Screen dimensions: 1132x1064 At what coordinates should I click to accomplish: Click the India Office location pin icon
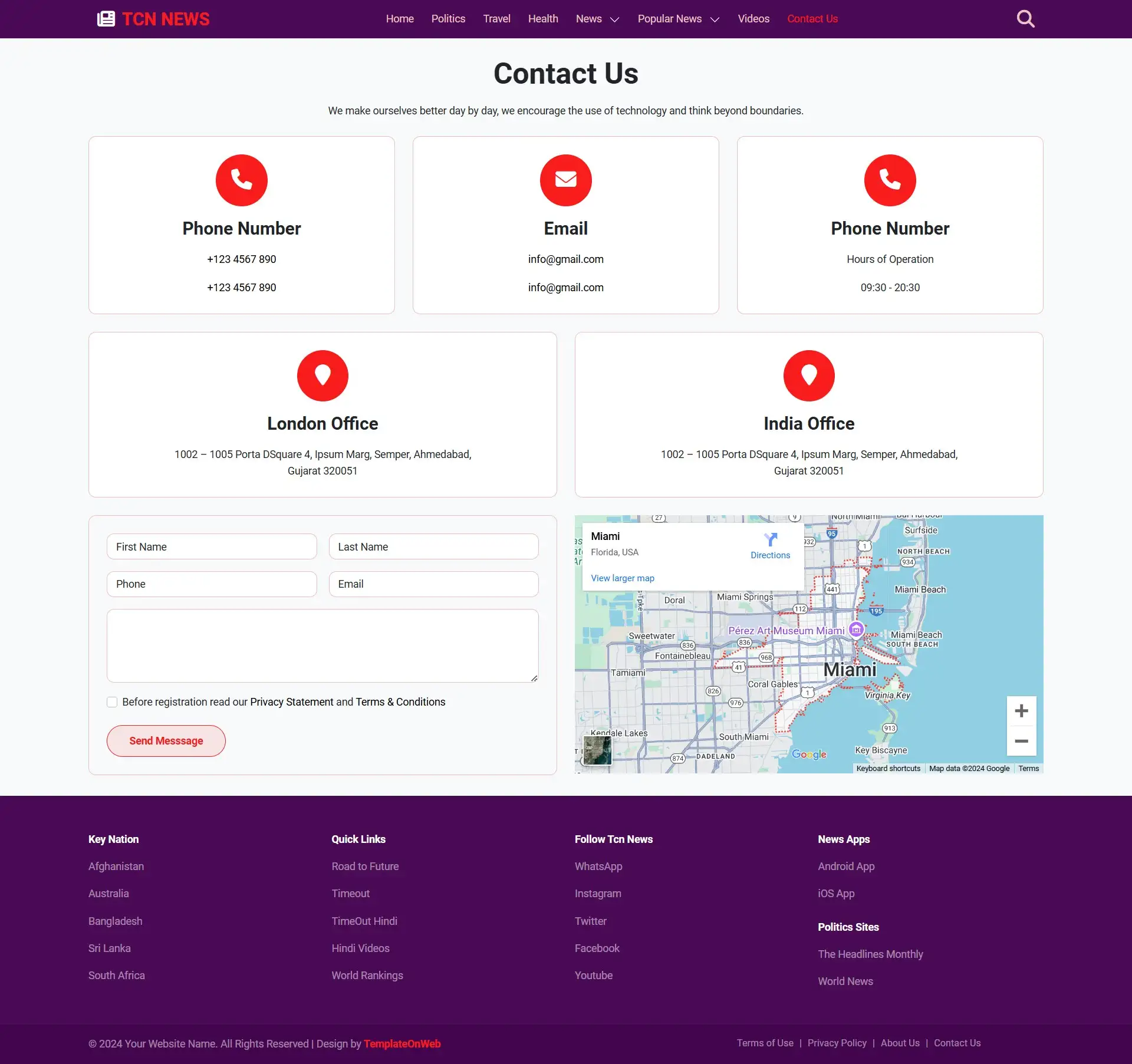click(x=809, y=375)
